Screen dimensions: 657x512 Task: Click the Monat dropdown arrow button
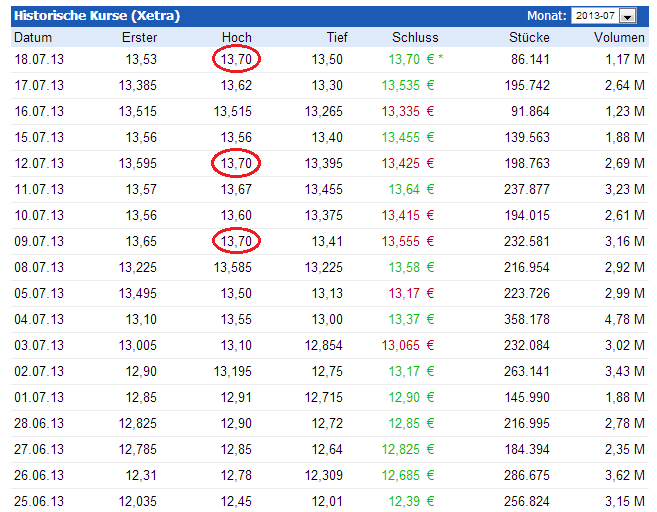coord(628,16)
